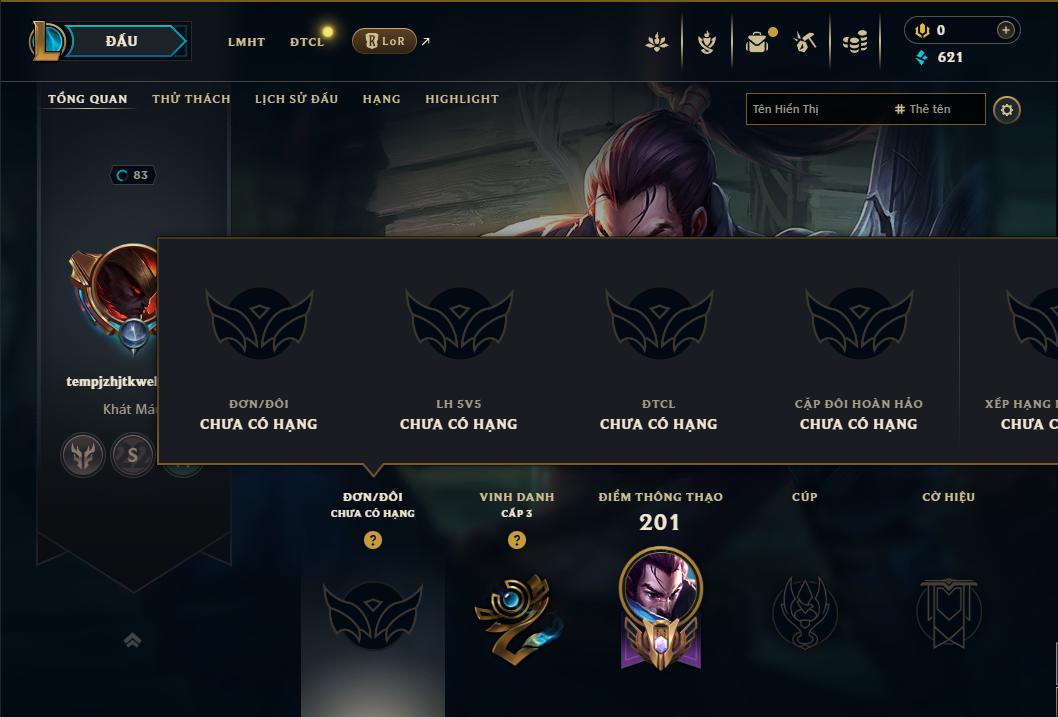This screenshot has width=1058, height=717.
Task: Switch to the Lịch Sử Đấu tab
Action: click(x=296, y=99)
